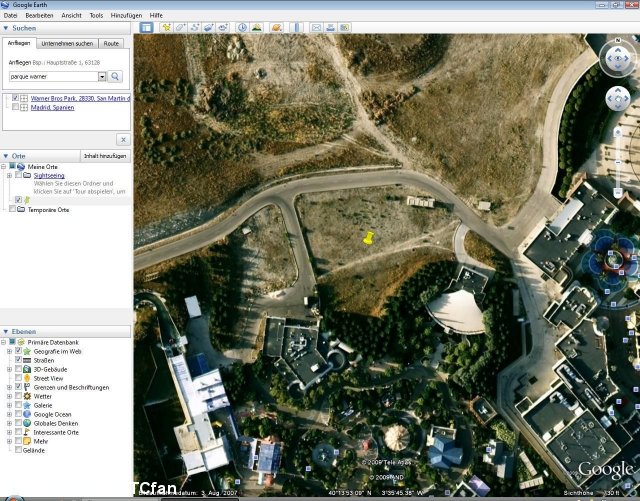This screenshot has height=501, width=640.
Task: Open View in Google Maps toolbar icon
Action: click(344, 28)
